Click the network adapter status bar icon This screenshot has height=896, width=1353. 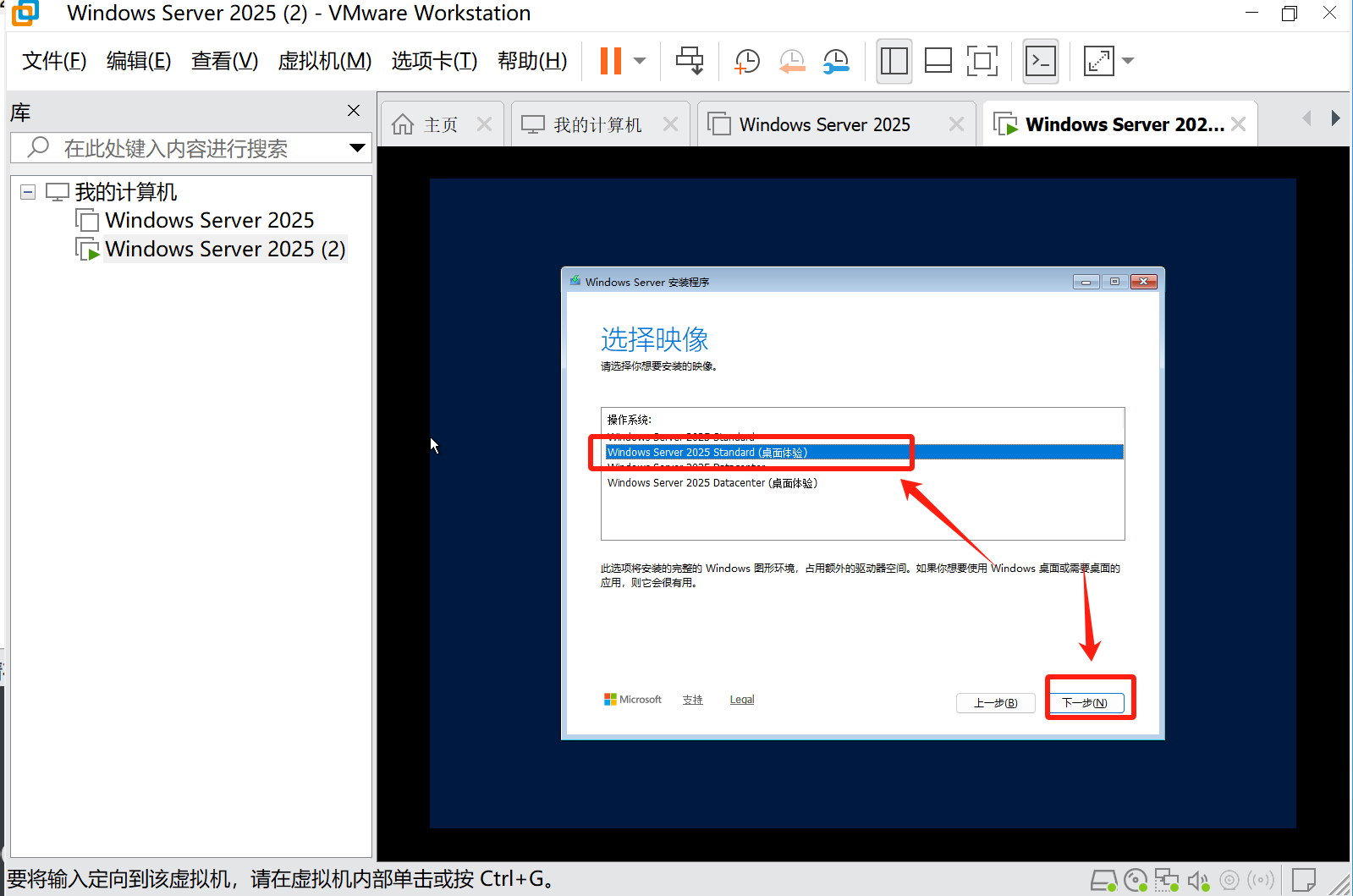1167,881
